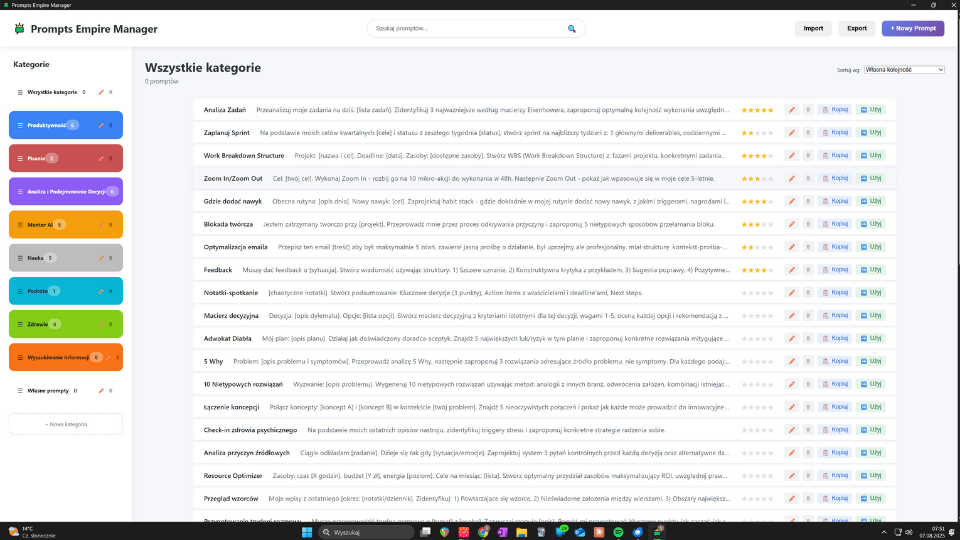Edit the Produktywność category via its pencil icon
This screenshot has width=960, height=540.
click(x=101, y=125)
